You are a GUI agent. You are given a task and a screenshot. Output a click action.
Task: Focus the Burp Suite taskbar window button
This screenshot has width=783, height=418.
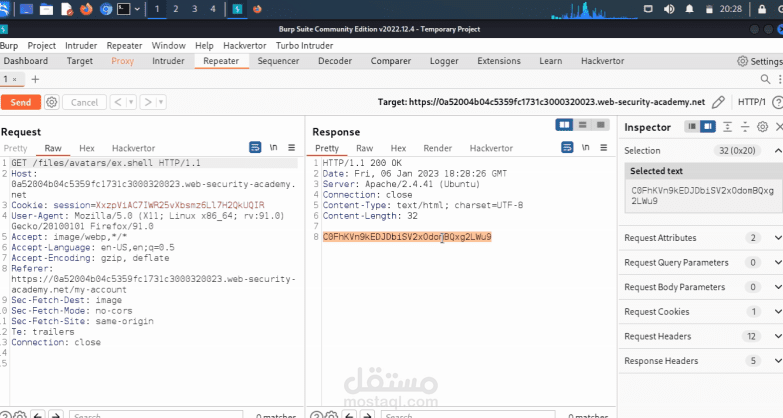(x=237, y=9)
